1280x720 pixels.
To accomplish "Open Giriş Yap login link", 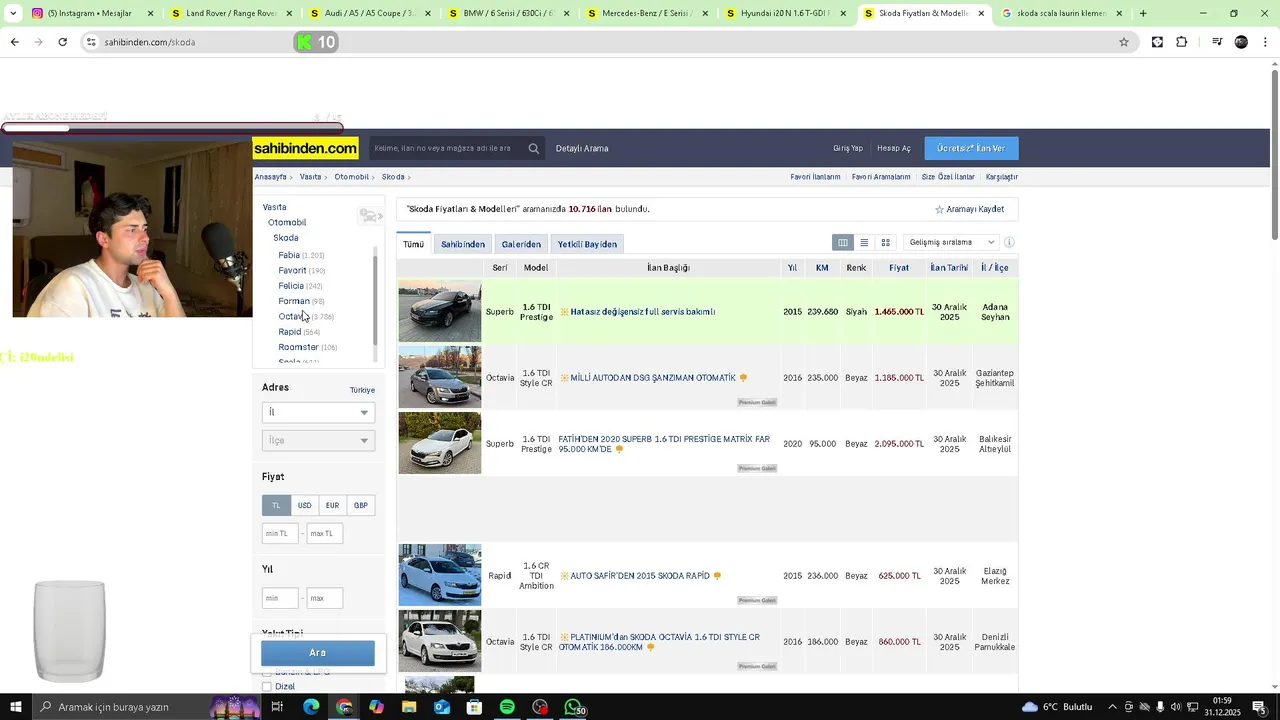I will [848, 148].
